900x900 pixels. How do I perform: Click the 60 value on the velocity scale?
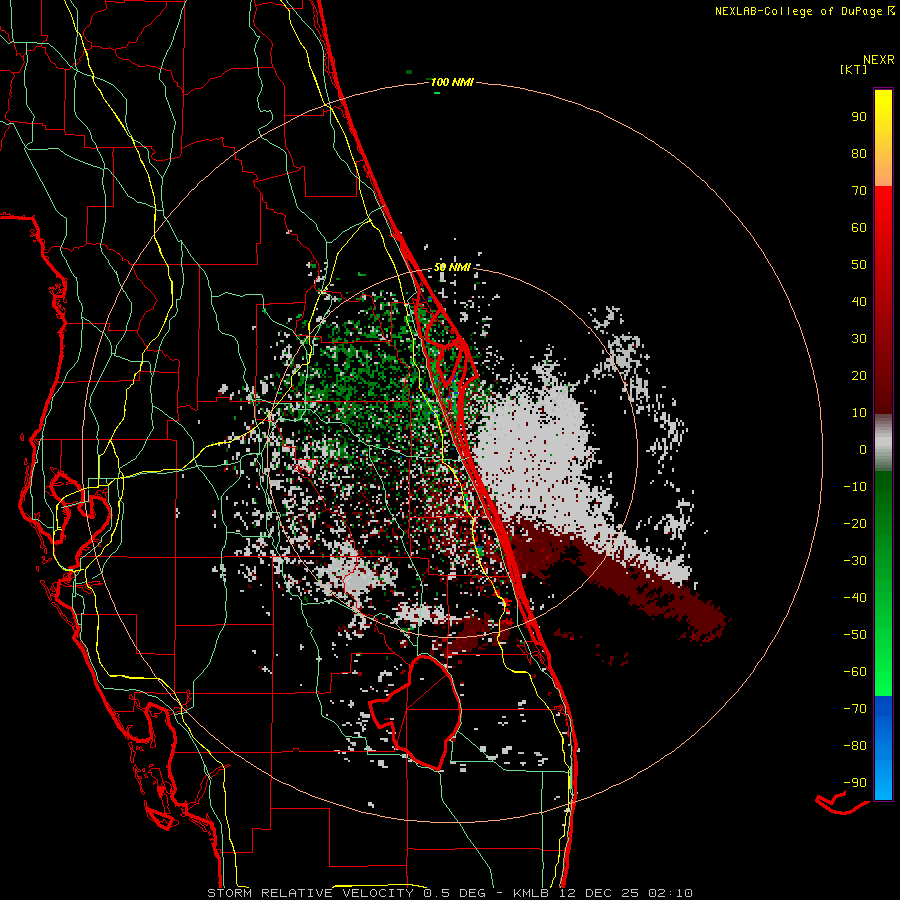click(859, 228)
